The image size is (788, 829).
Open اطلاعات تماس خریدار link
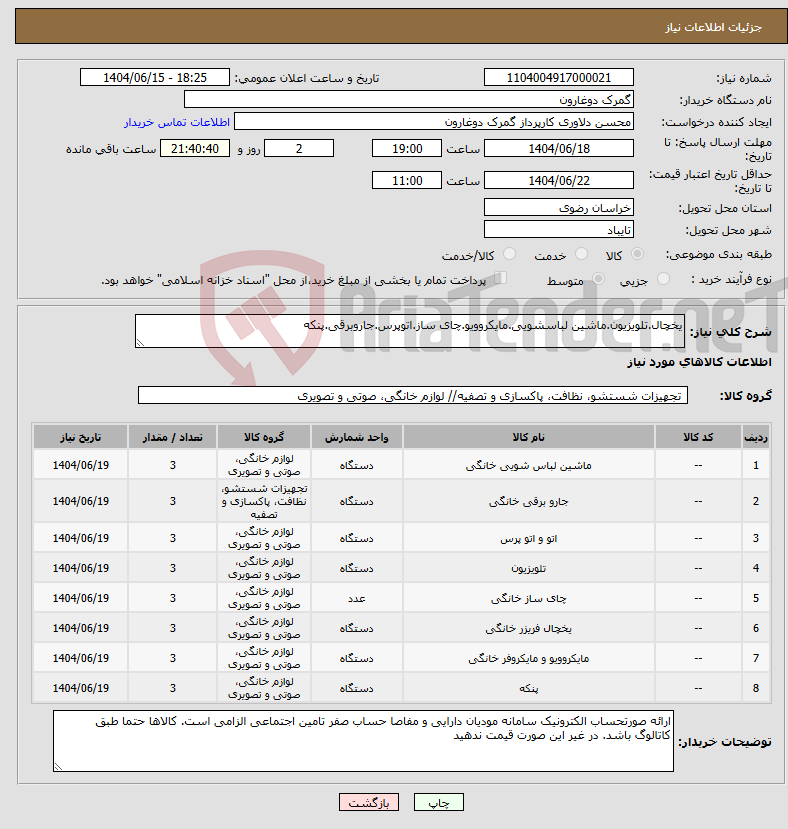(177, 122)
